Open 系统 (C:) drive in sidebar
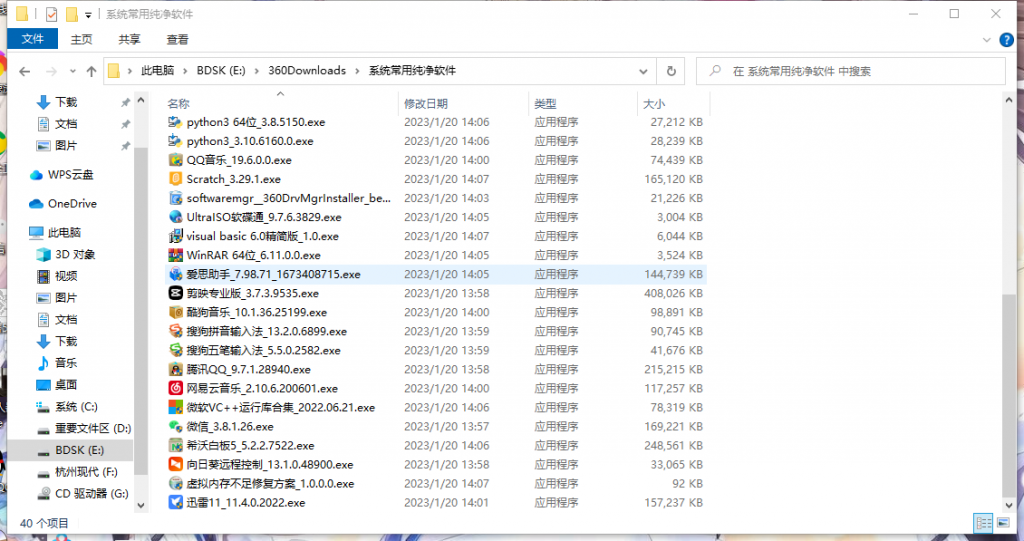This screenshot has width=1024, height=541. (67, 406)
